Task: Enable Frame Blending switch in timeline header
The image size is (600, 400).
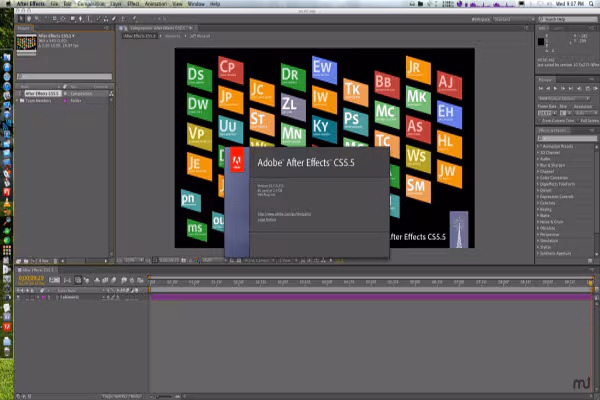Action: (105, 280)
